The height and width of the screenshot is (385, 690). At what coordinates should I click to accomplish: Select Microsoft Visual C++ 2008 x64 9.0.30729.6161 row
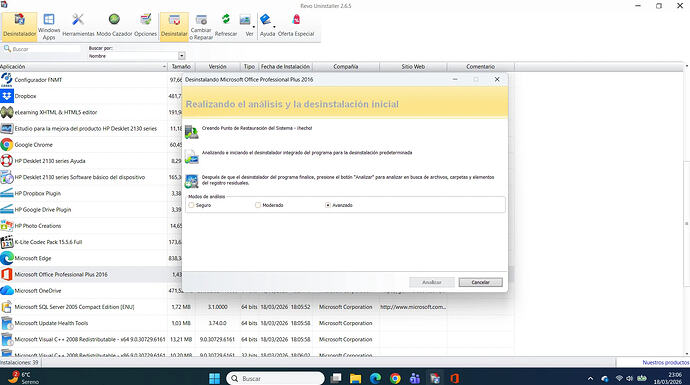[257, 339]
